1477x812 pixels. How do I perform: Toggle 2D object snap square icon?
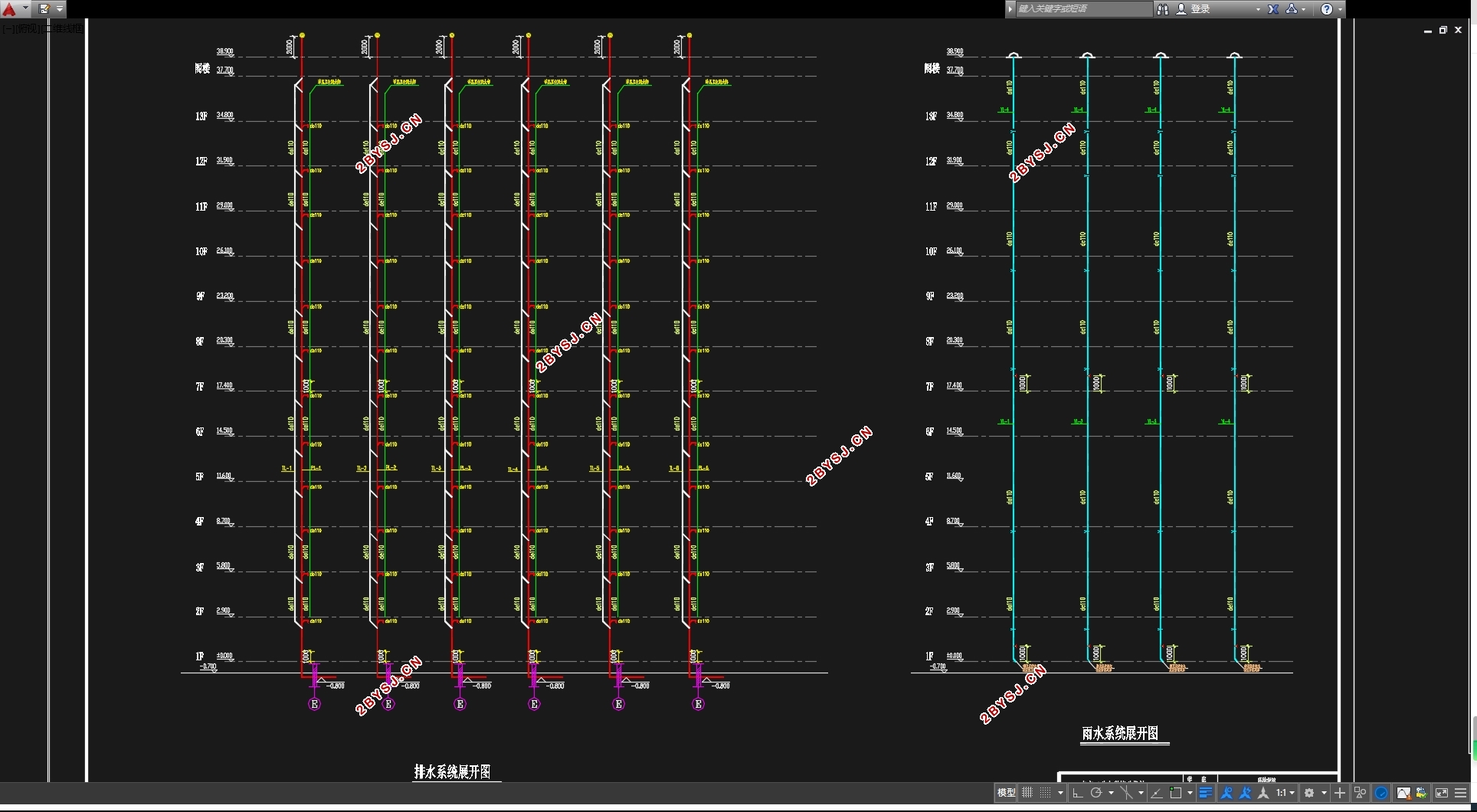tap(1176, 793)
